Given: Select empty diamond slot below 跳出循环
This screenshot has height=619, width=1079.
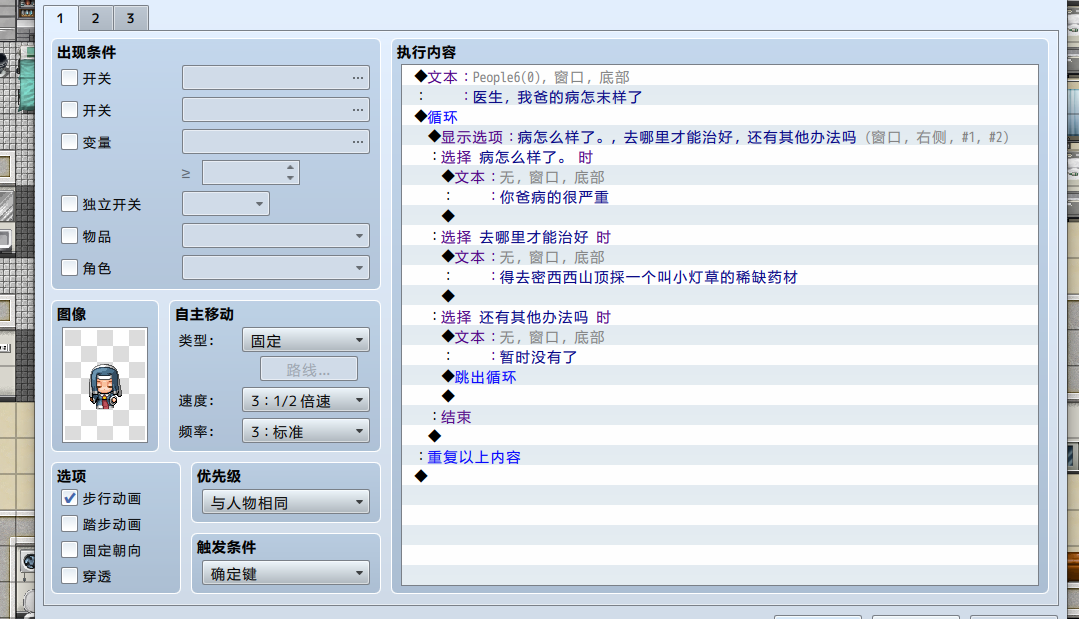Looking at the screenshot, I should click(x=720, y=396).
